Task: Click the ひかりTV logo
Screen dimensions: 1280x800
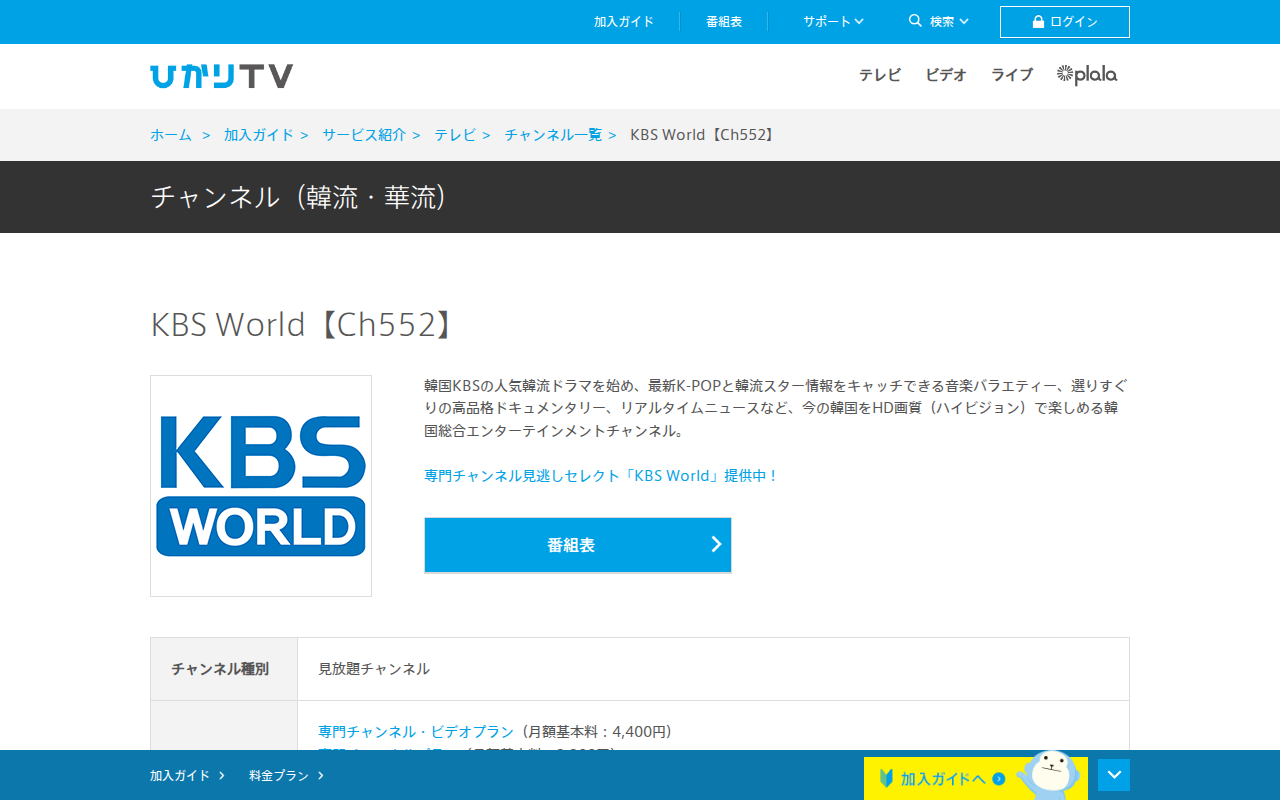Action: [221, 76]
